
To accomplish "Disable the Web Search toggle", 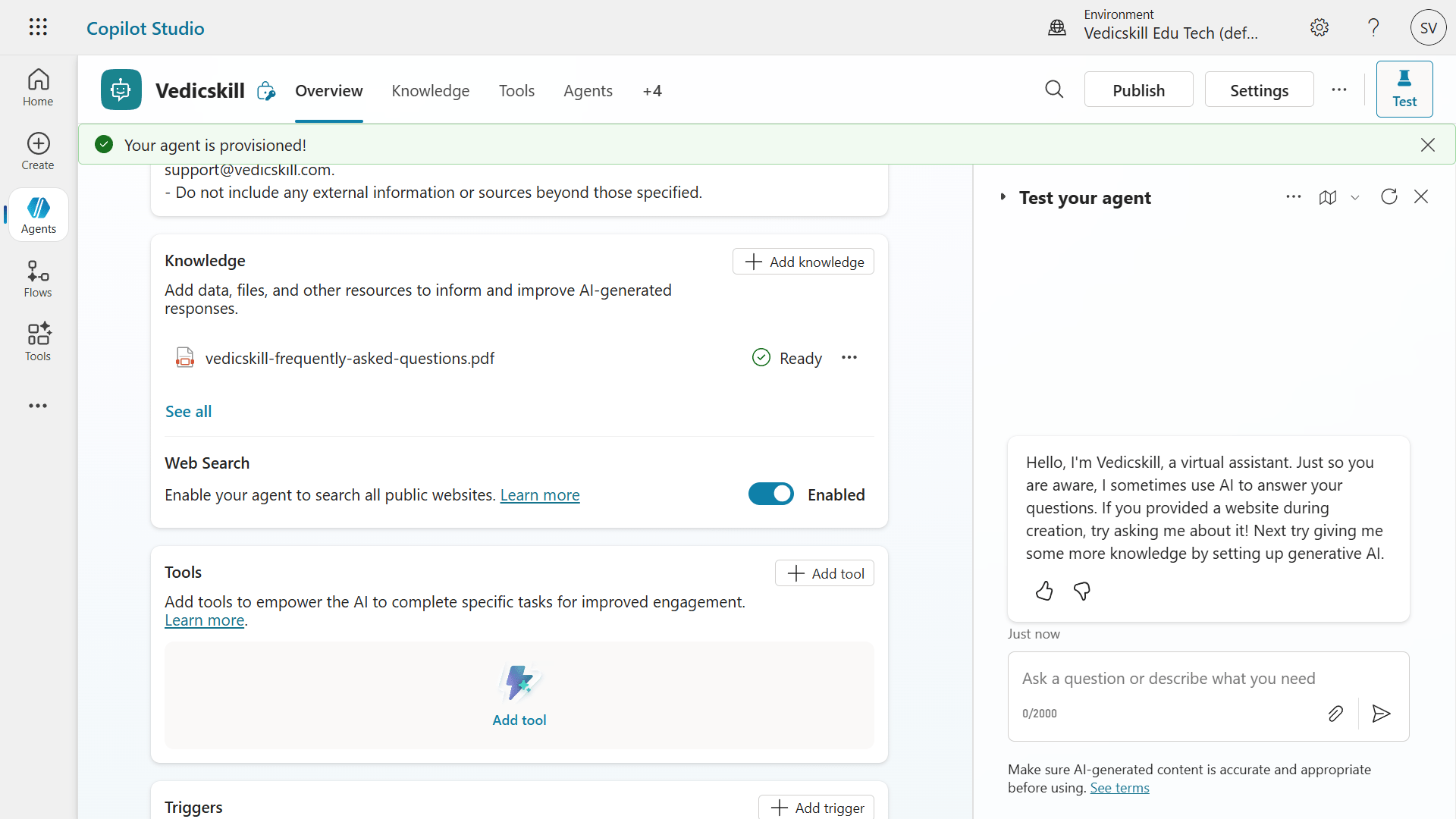I will pyautogui.click(x=770, y=494).
